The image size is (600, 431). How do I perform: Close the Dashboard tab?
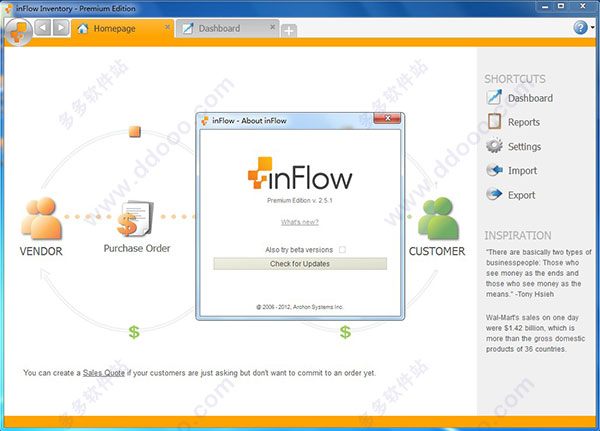(x=272, y=27)
